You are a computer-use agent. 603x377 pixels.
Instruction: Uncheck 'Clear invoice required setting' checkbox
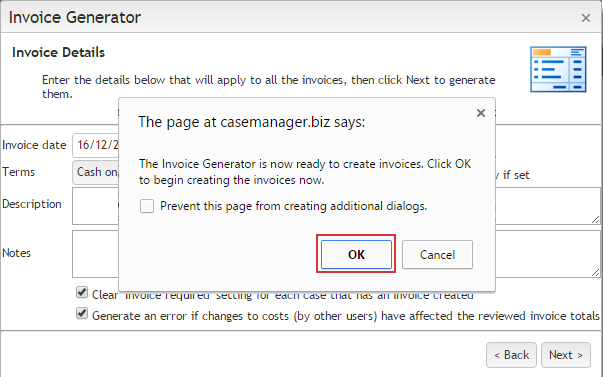coord(82,292)
